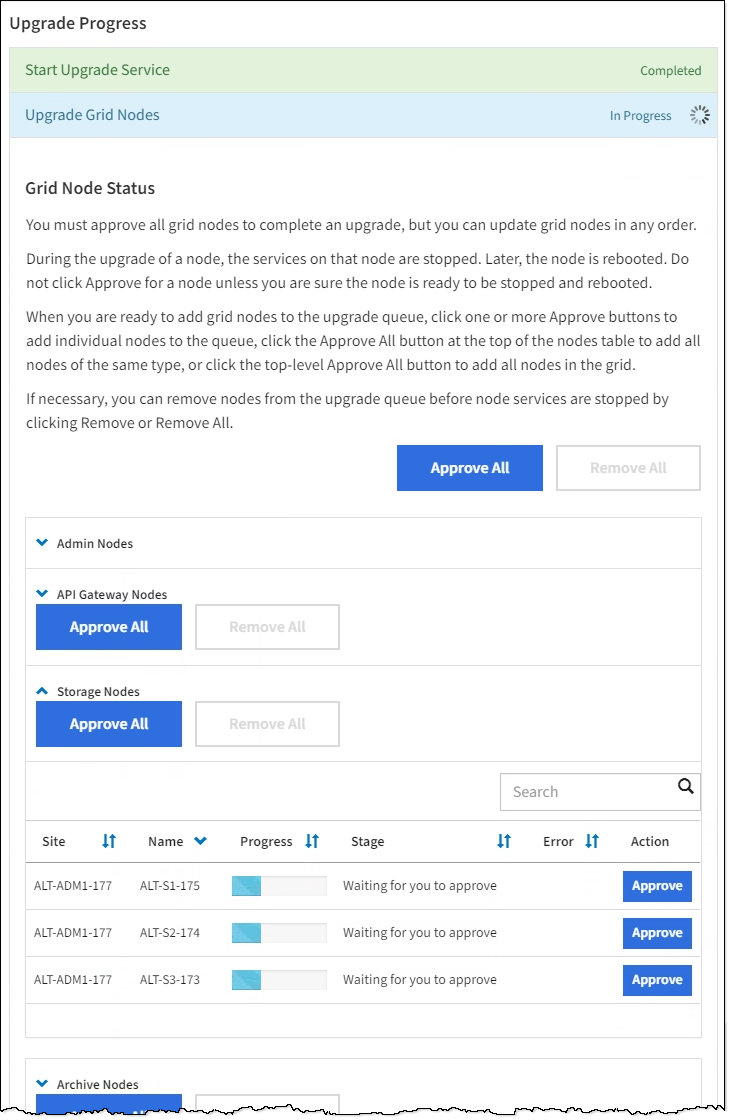Approve all Storage Nodes

click(109, 724)
